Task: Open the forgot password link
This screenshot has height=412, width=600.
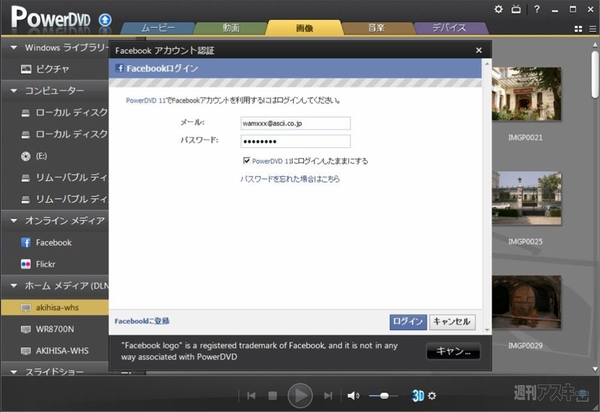Action: pyautogui.click(x=290, y=179)
